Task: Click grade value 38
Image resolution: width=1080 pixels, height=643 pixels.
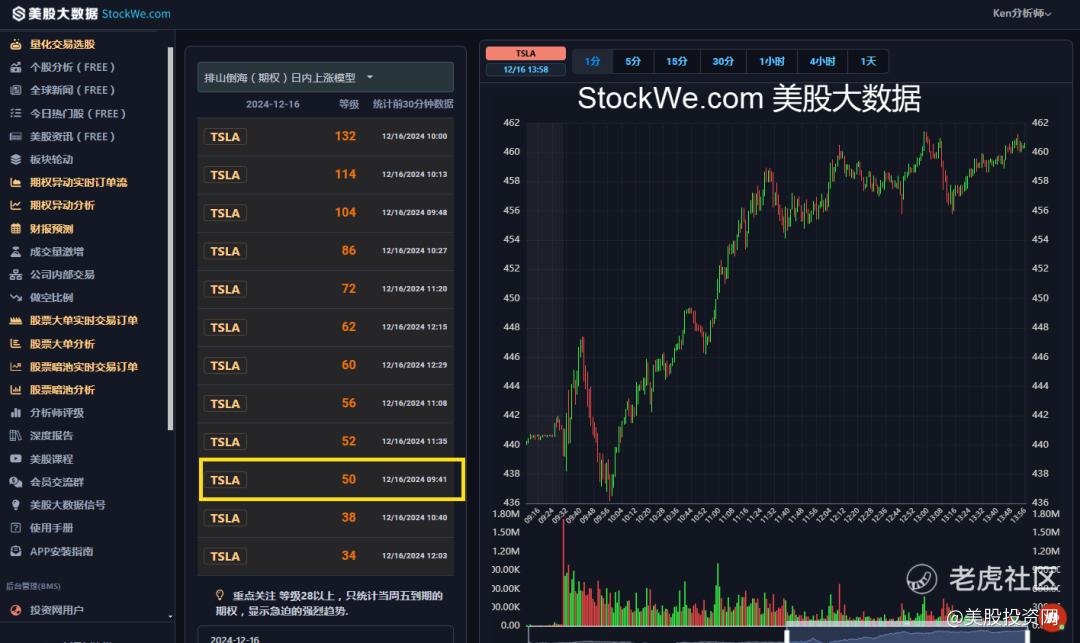Action: 349,518
